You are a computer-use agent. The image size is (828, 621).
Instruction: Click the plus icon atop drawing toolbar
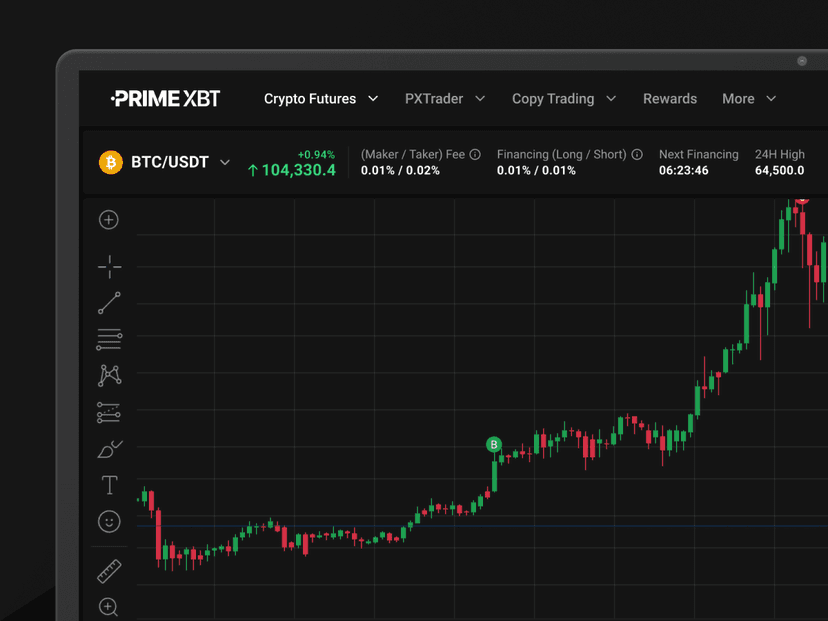109,220
